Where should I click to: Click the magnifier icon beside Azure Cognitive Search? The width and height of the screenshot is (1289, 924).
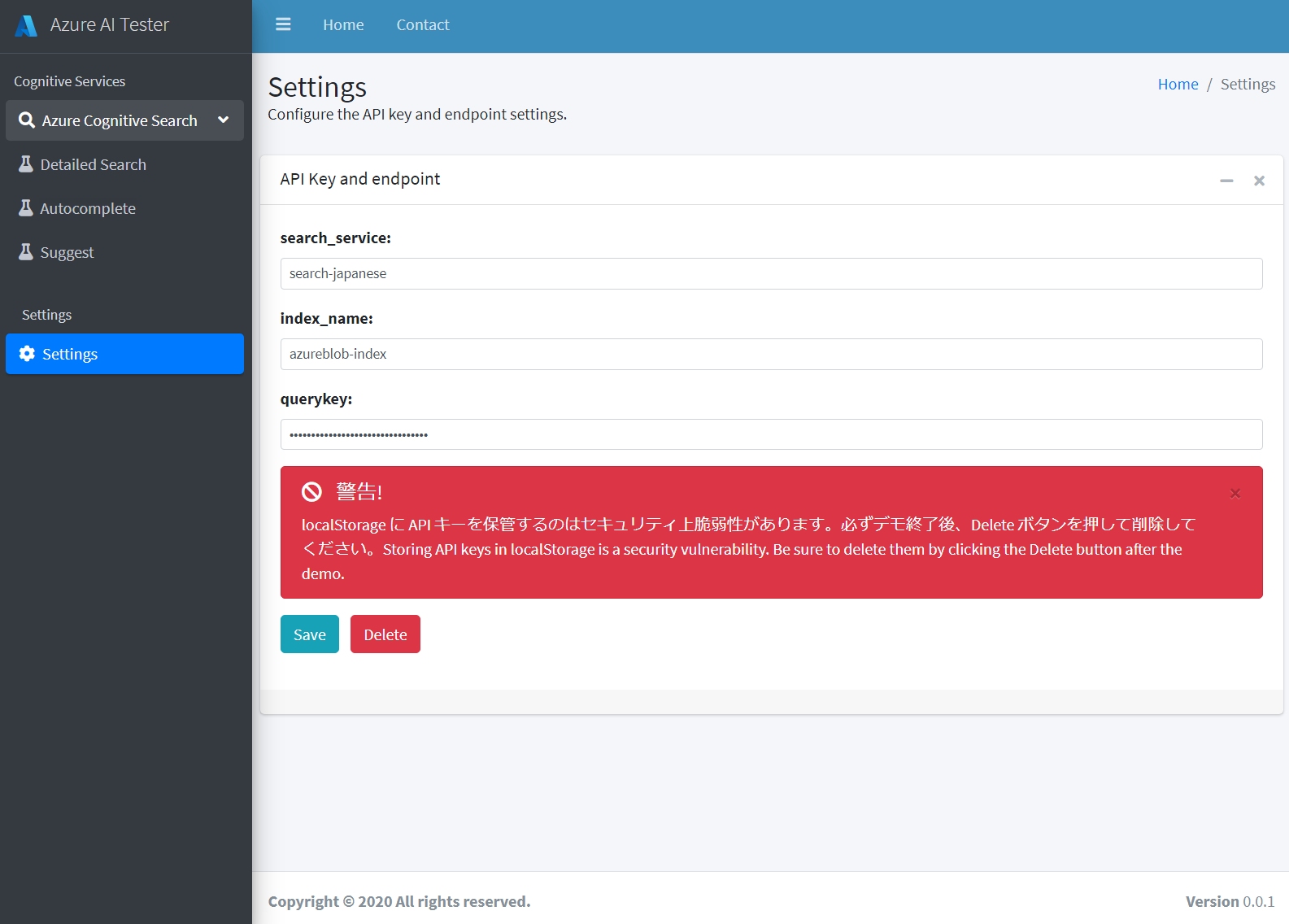click(27, 120)
